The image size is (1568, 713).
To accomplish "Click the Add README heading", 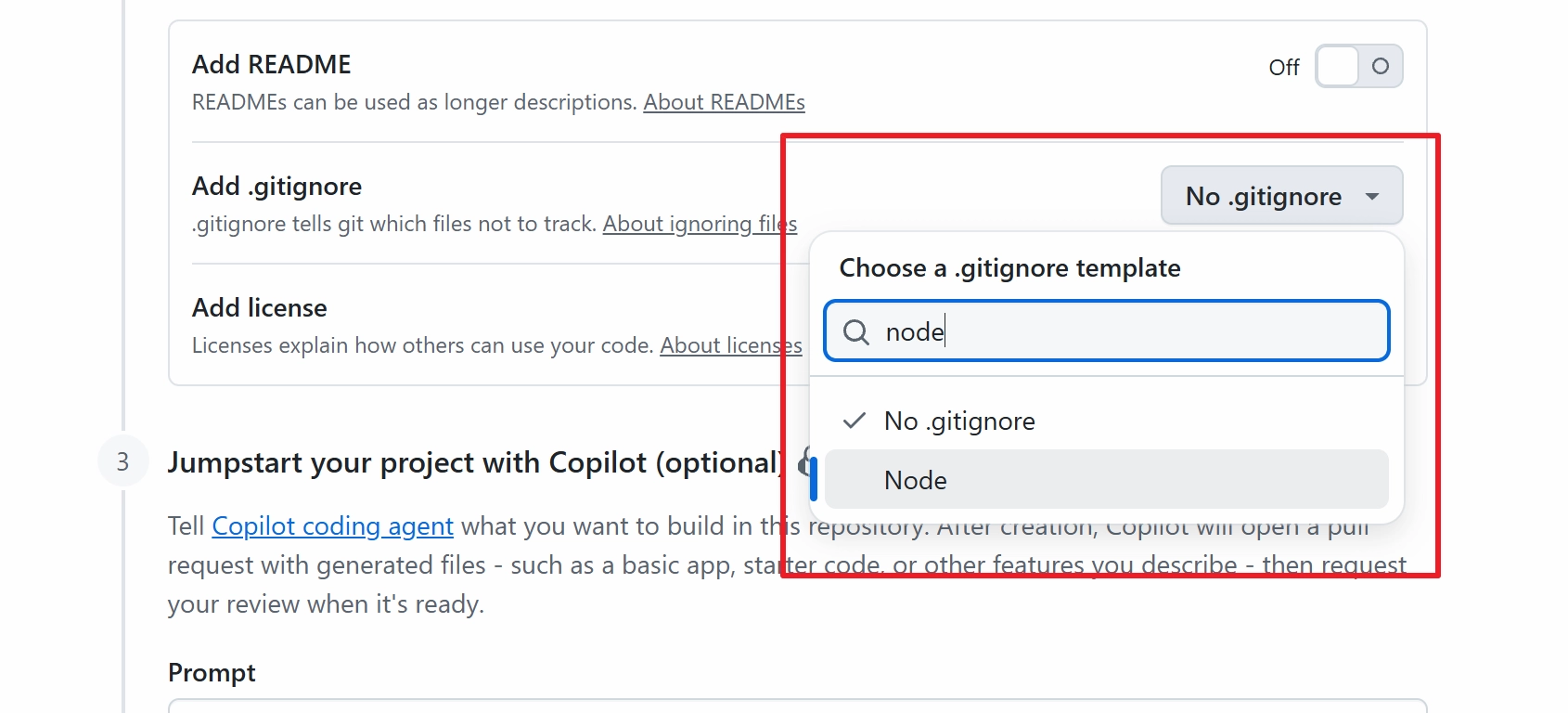I will (x=271, y=65).
